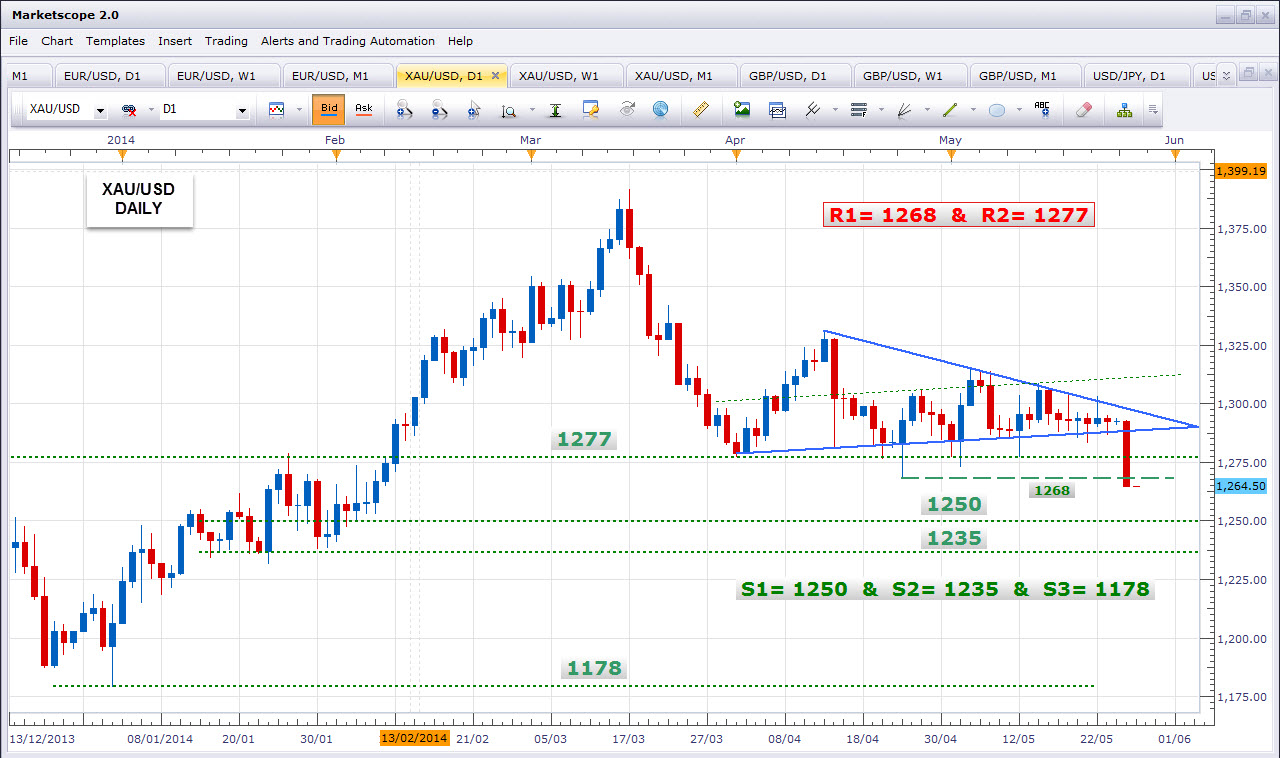Select the Andrews pitchfork tool

click(x=811, y=110)
